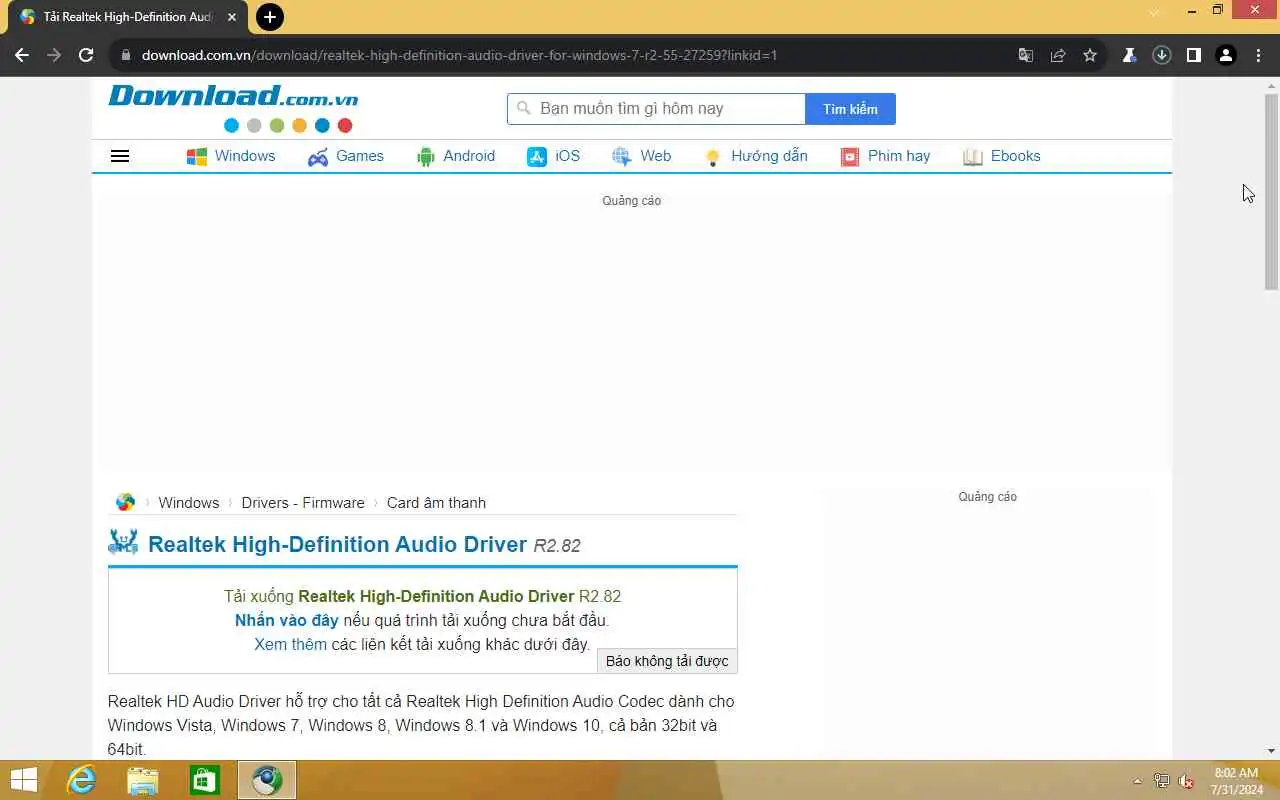Open the Store app from taskbar
Screen dimensions: 1280x800
[x=204, y=780]
